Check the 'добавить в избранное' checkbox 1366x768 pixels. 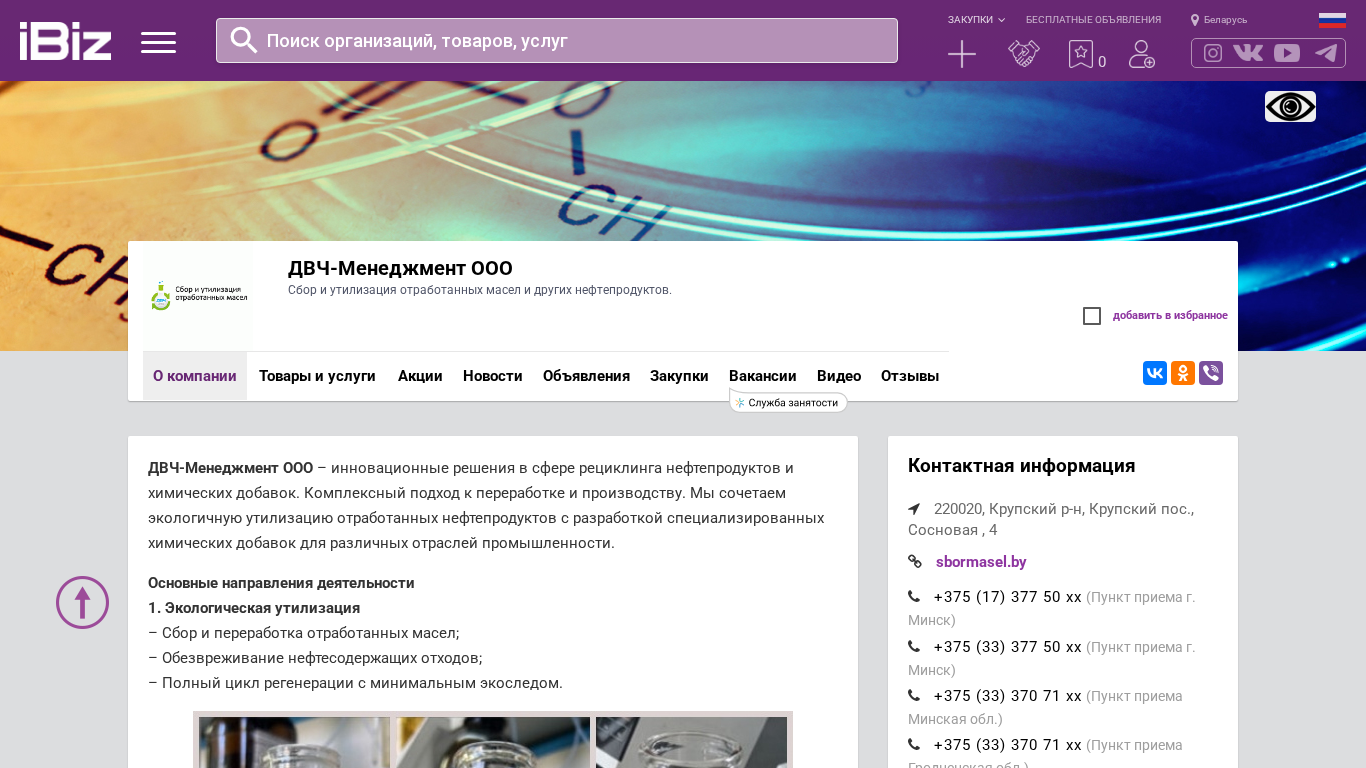[x=1092, y=316]
